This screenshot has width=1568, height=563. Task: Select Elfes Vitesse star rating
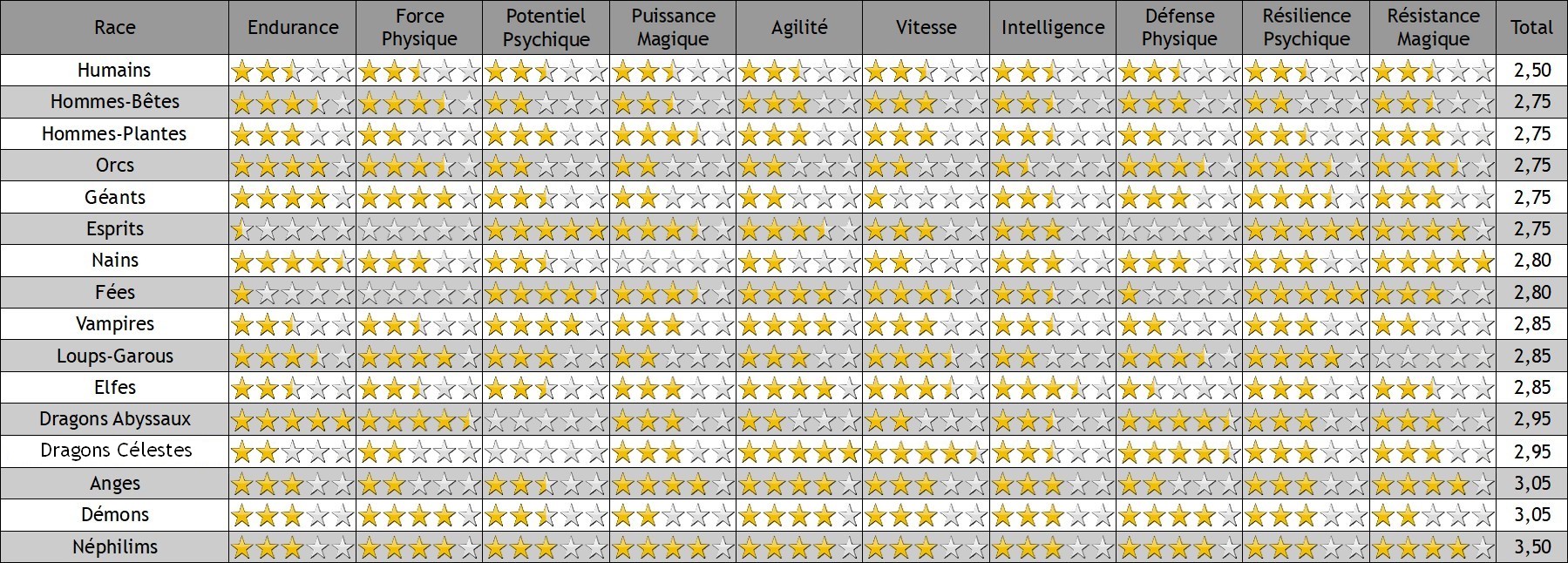927,388
